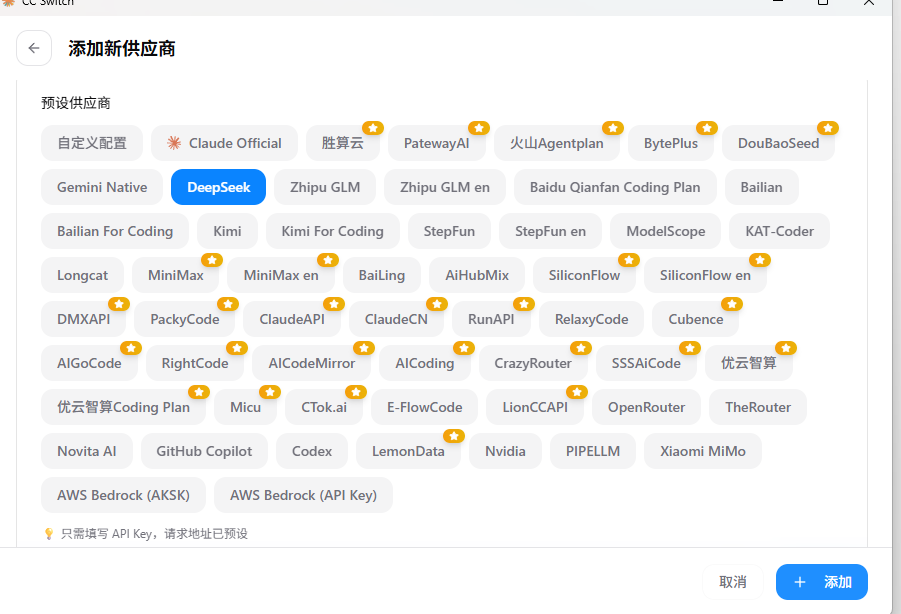Choose the PIPELLM preset
Viewport: 901px width, 614px height.
[x=593, y=451]
